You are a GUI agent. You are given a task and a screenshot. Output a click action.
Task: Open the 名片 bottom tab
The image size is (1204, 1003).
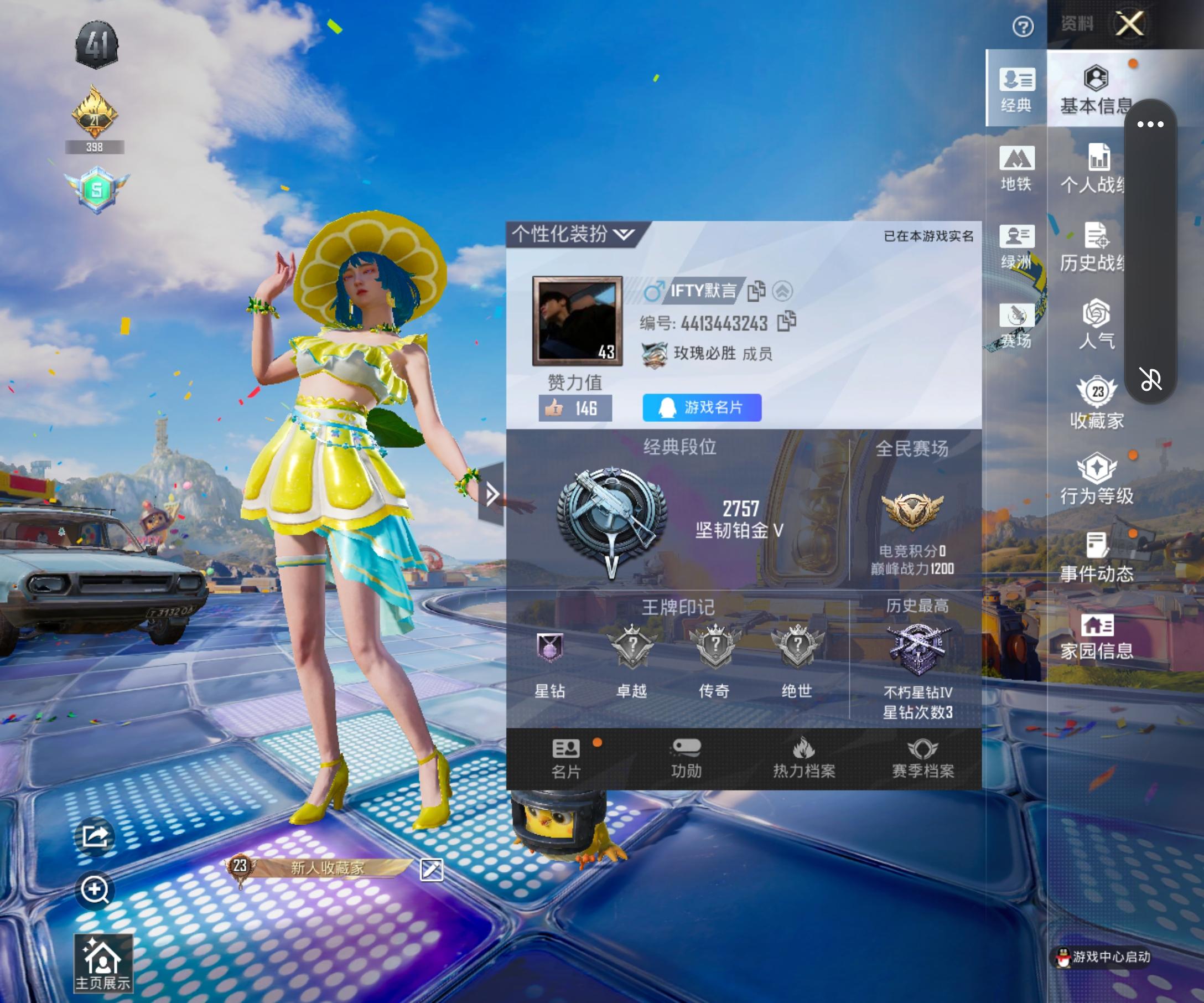pos(566,759)
